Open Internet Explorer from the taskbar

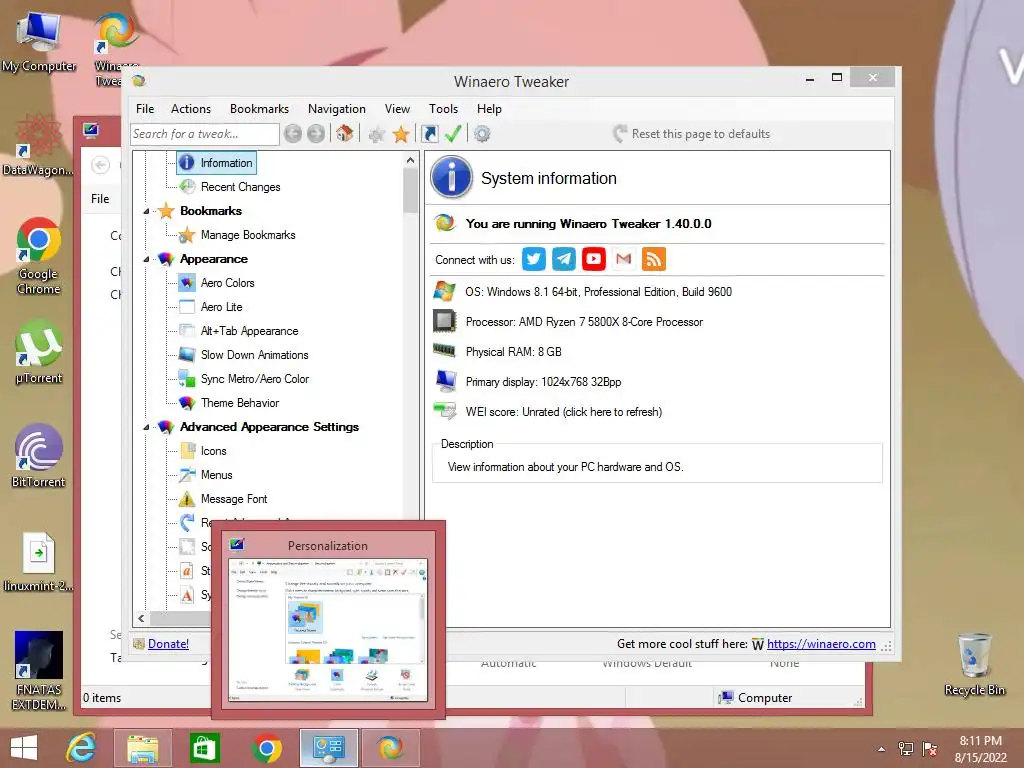82,748
